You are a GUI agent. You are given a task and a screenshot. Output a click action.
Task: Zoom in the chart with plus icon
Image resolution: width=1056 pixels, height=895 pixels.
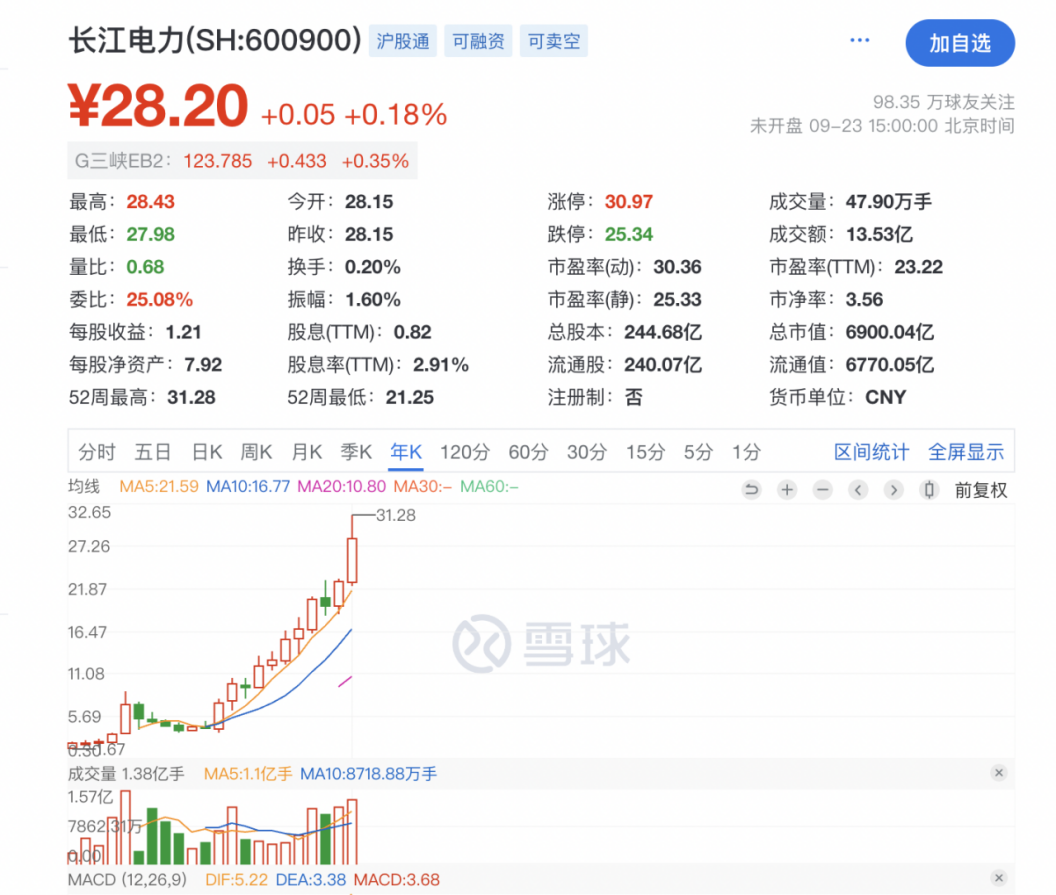coord(787,490)
